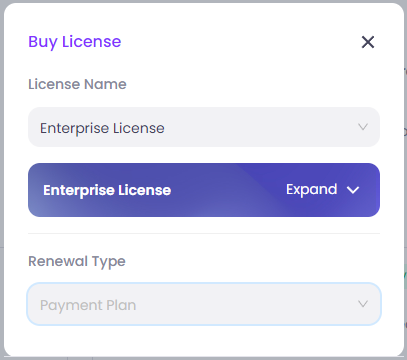Click the chevron in the Enterprise License select
This screenshot has width=407, height=360.
point(363,127)
